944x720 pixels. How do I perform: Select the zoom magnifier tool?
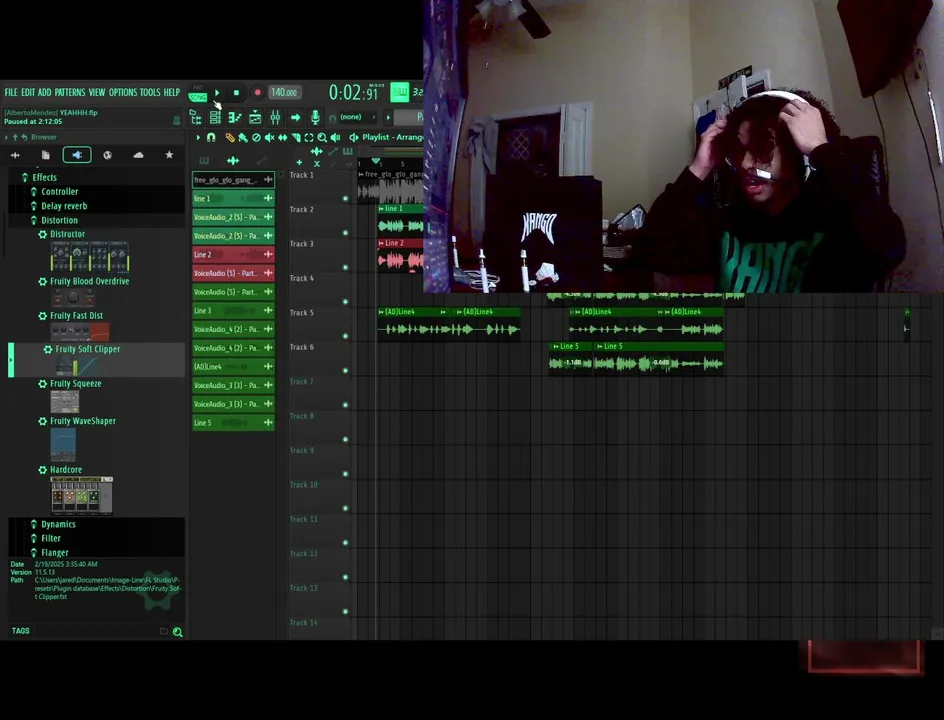tap(322, 138)
